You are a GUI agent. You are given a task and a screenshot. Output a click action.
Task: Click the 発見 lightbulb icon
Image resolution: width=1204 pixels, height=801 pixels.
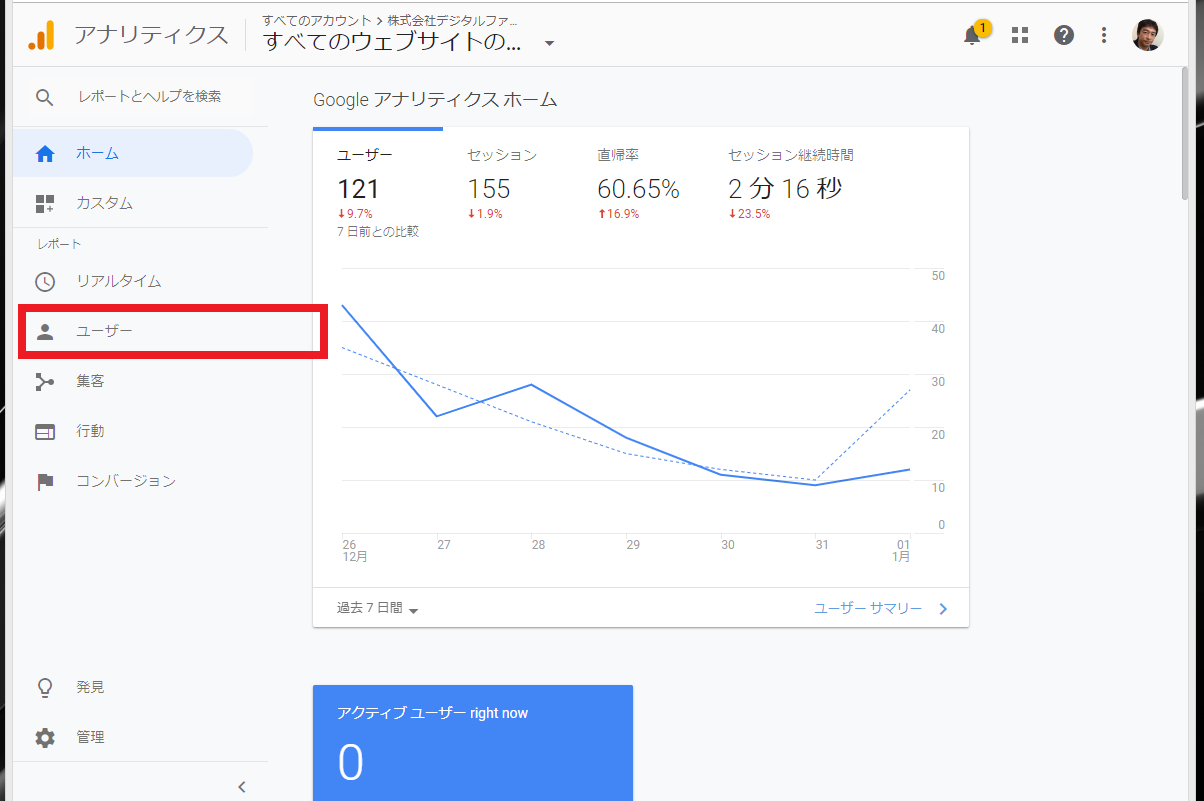click(45, 688)
